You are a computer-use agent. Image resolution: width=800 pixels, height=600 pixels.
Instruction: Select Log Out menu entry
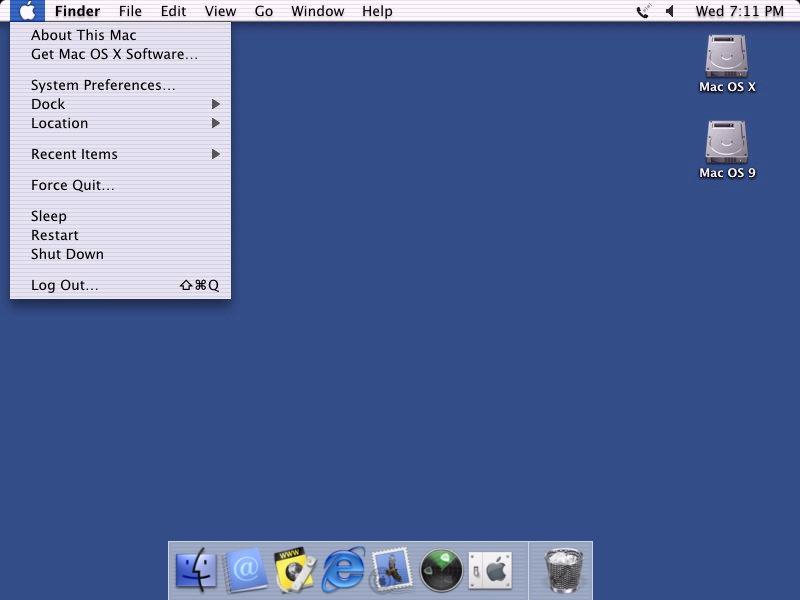pyautogui.click(x=120, y=285)
